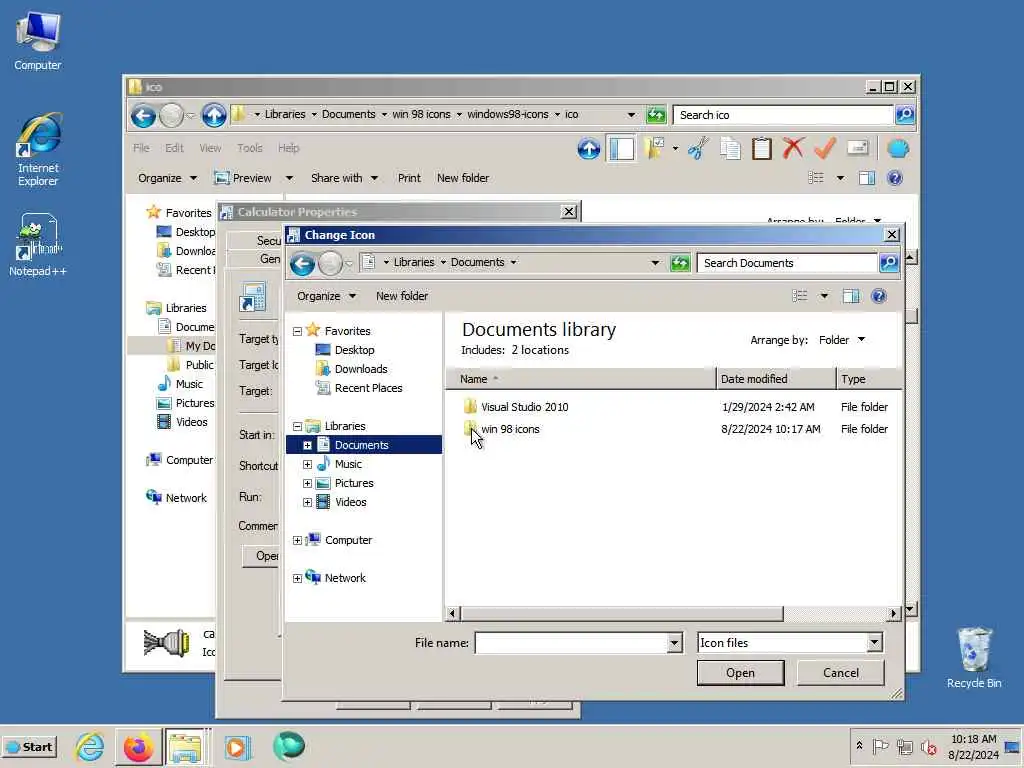Image resolution: width=1024 pixels, height=768 pixels.
Task: Open Windows Media Player from taskbar
Action: (238, 747)
